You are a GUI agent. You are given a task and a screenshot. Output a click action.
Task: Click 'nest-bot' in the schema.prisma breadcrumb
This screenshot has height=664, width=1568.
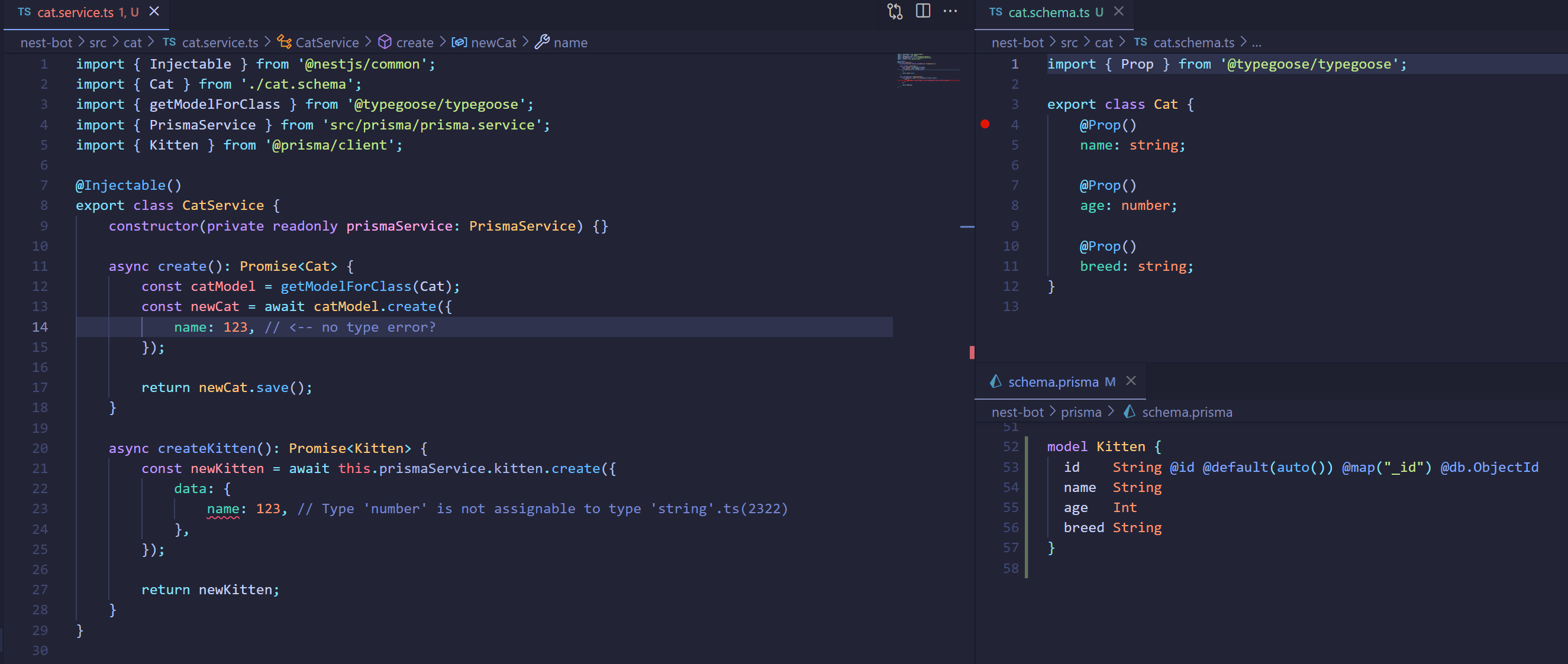[x=1017, y=412]
